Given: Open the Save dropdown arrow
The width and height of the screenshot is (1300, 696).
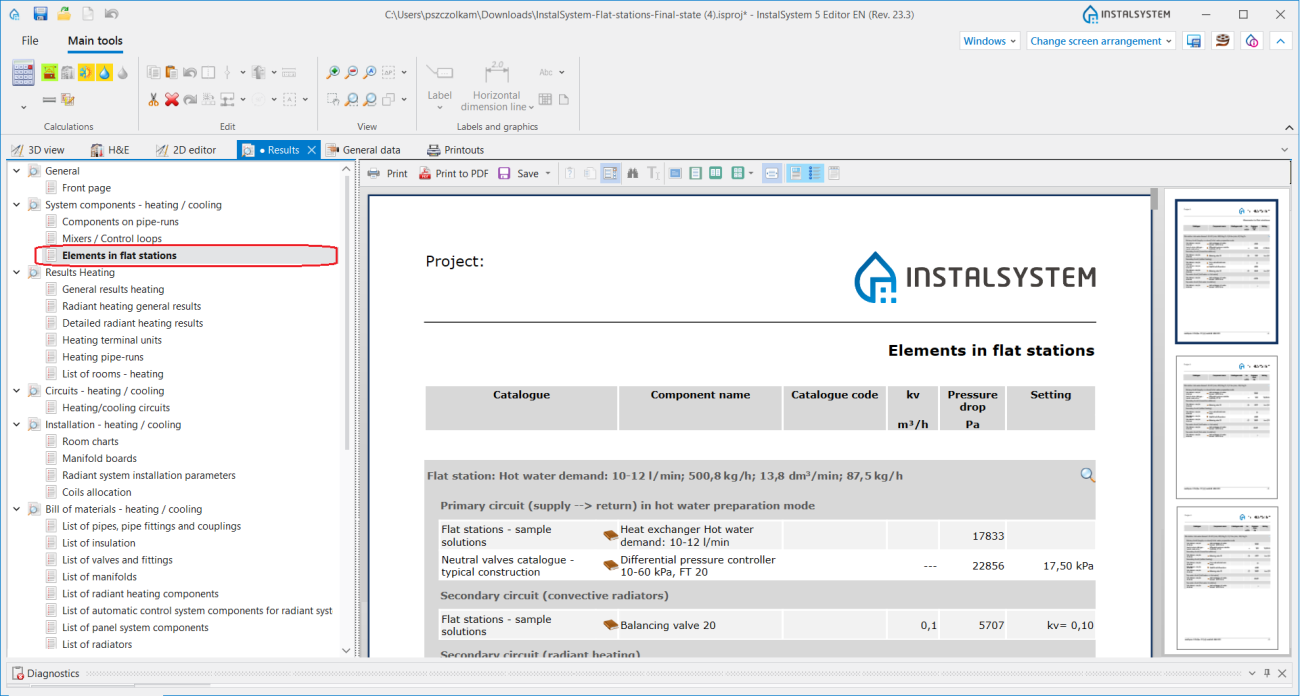Looking at the screenshot, I should [x=548, y=174].
